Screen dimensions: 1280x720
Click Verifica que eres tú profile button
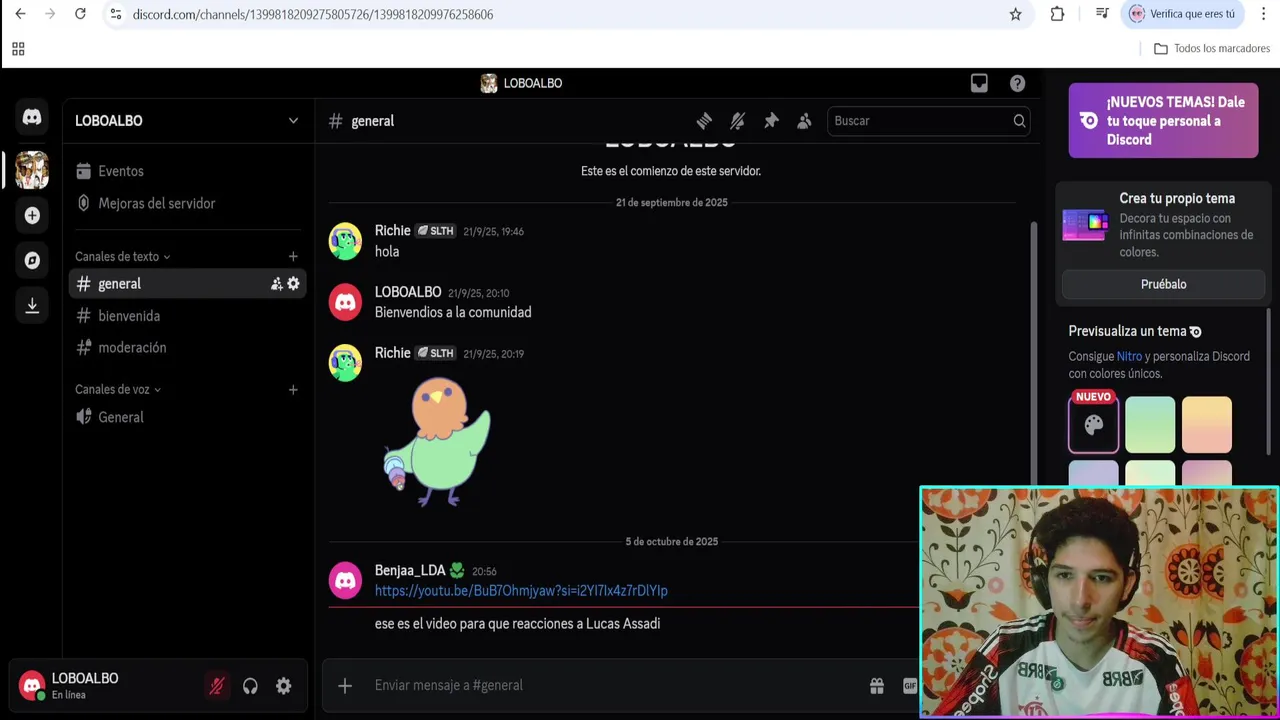(1182, 14)
